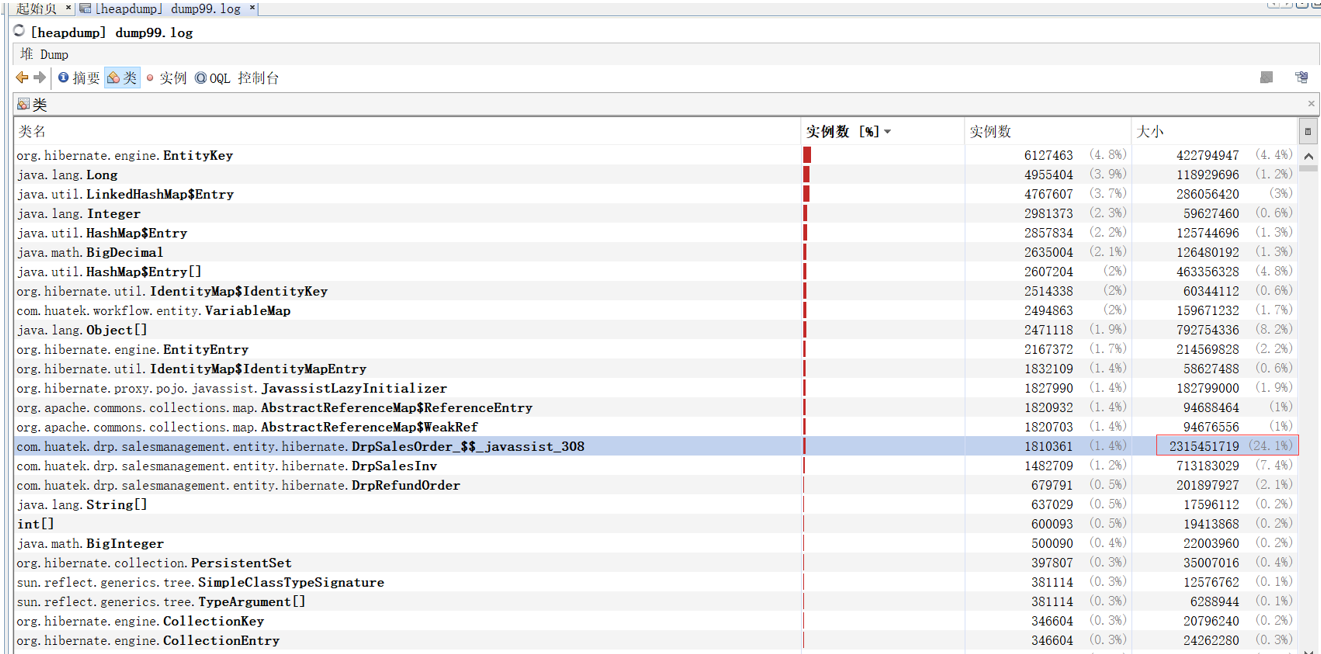
Task: Select the IdentityMap$IdentityMapEntry row
Action: point(656,369)
